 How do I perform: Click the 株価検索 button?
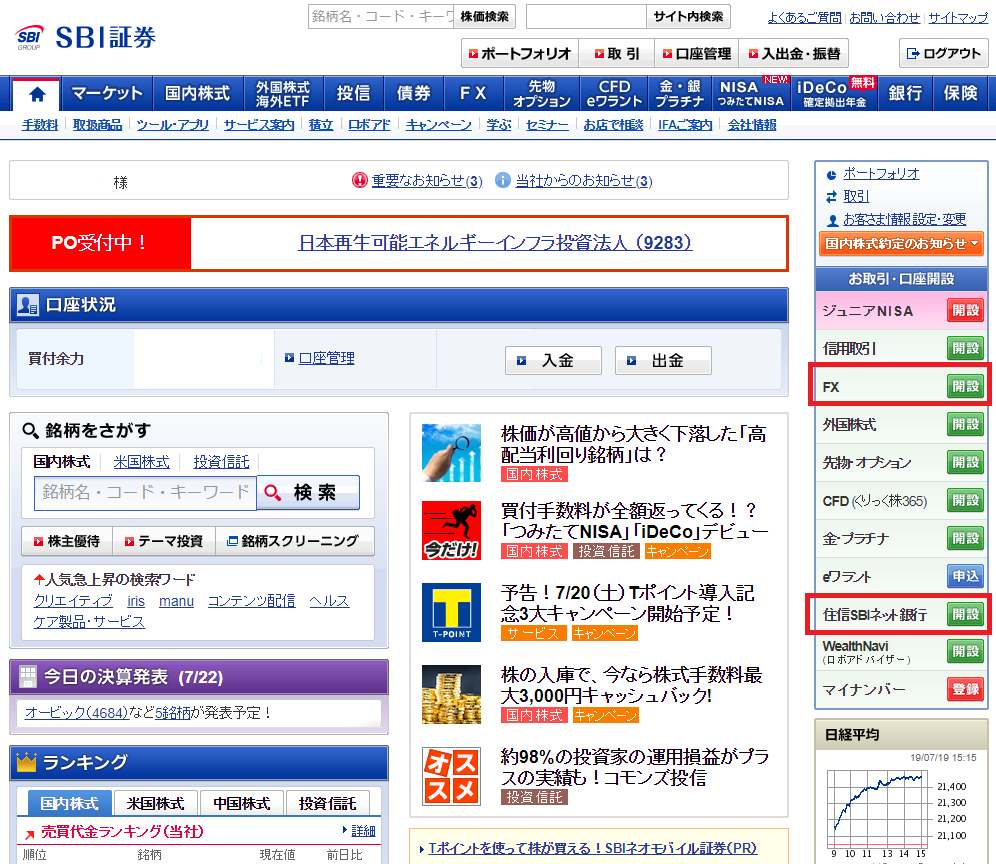pyautogui.click(x=484, y=17)
